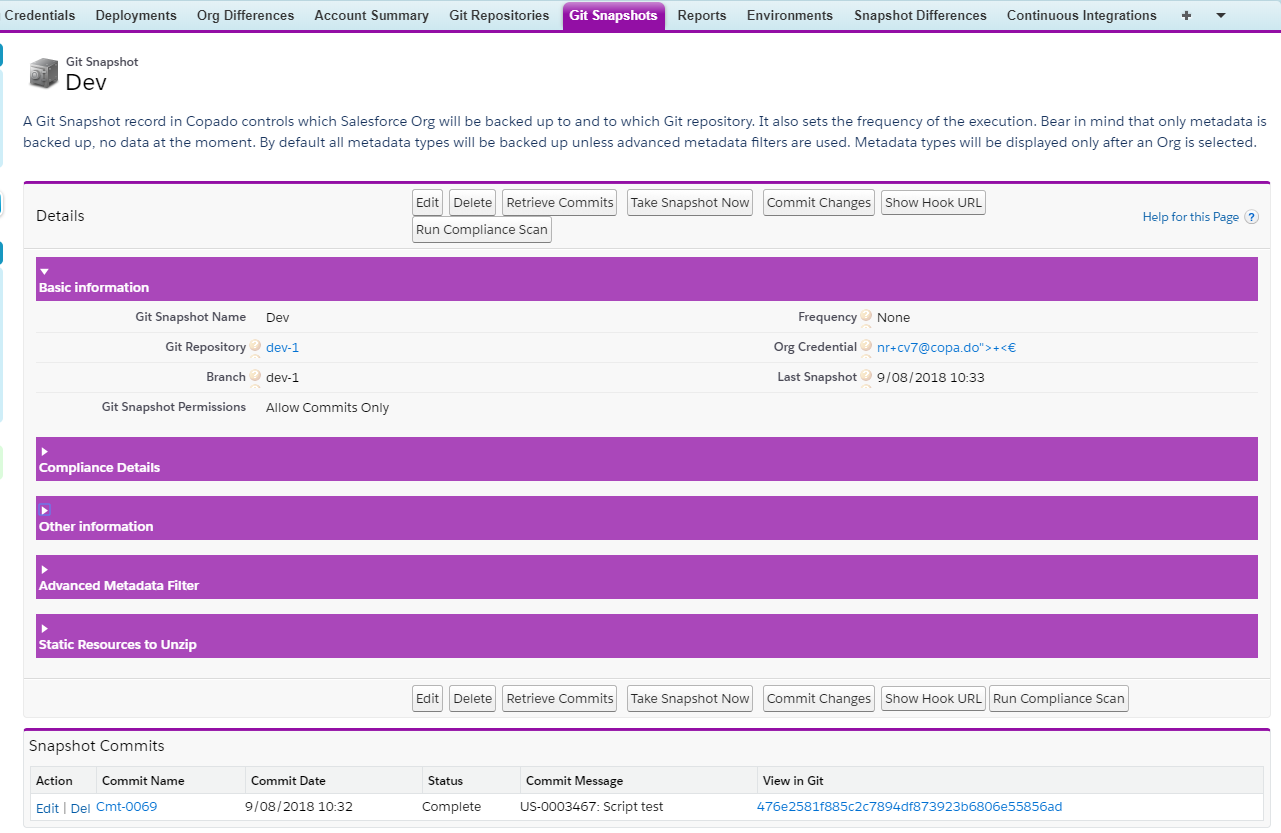Image resolution: width=1281 pixels, height=833 pixels.
Task: Click the bottom Delete button
Action: (x=473, y=698)
